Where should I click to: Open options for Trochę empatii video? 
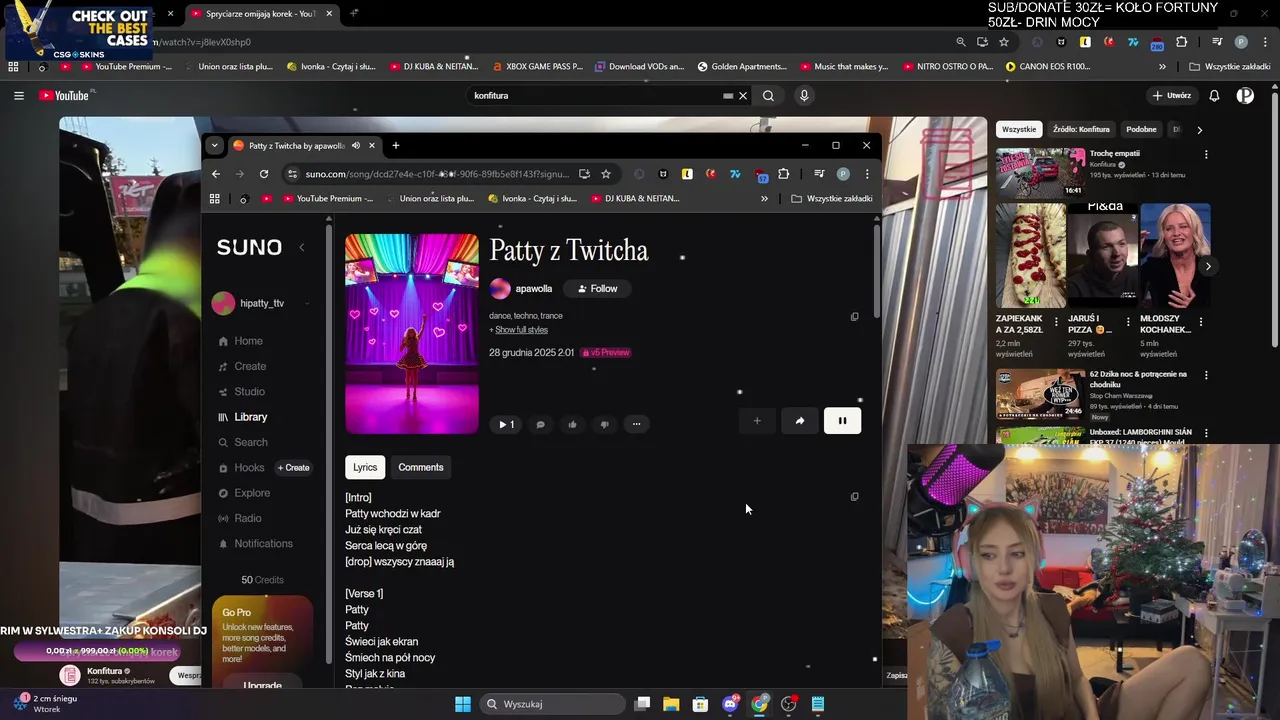click(x=1206, y=154)
